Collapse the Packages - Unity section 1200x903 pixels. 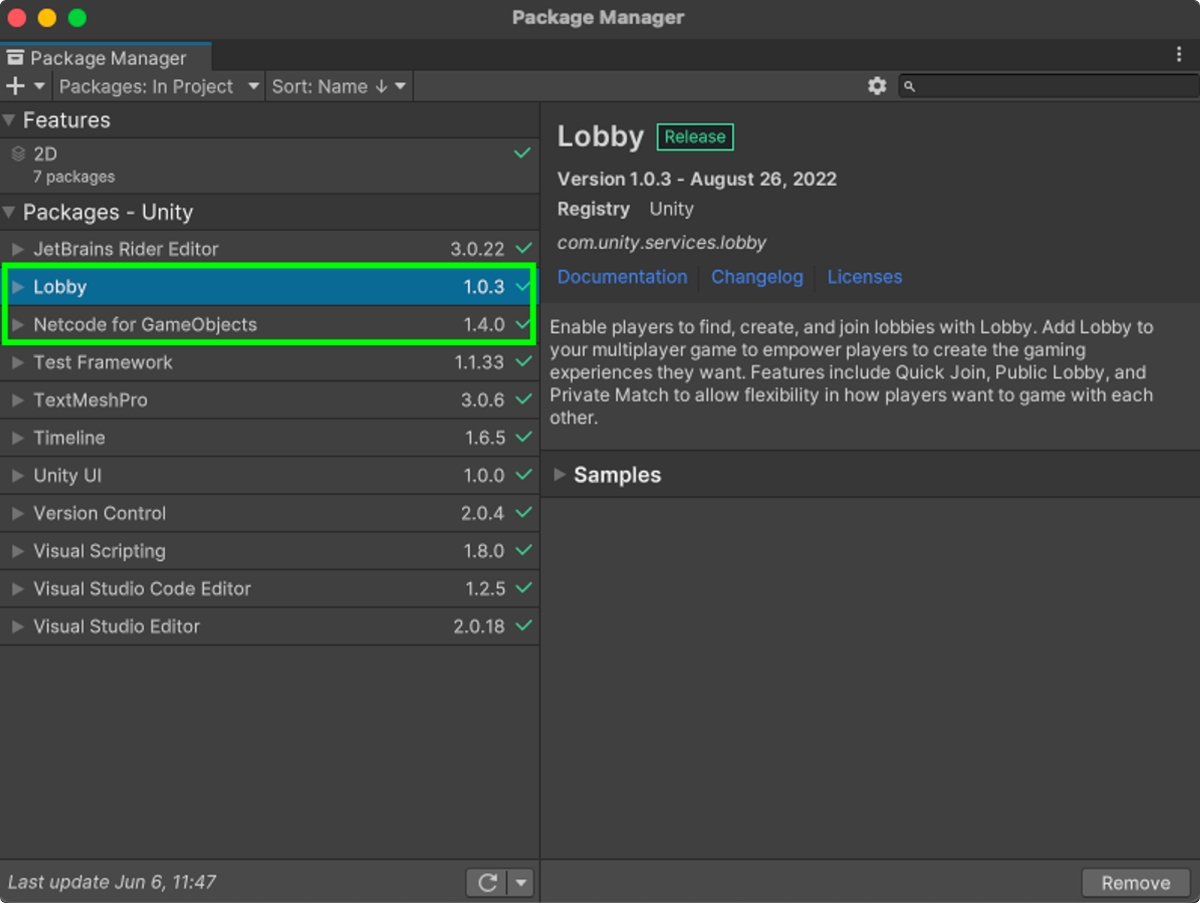click(x=9, y=212)
